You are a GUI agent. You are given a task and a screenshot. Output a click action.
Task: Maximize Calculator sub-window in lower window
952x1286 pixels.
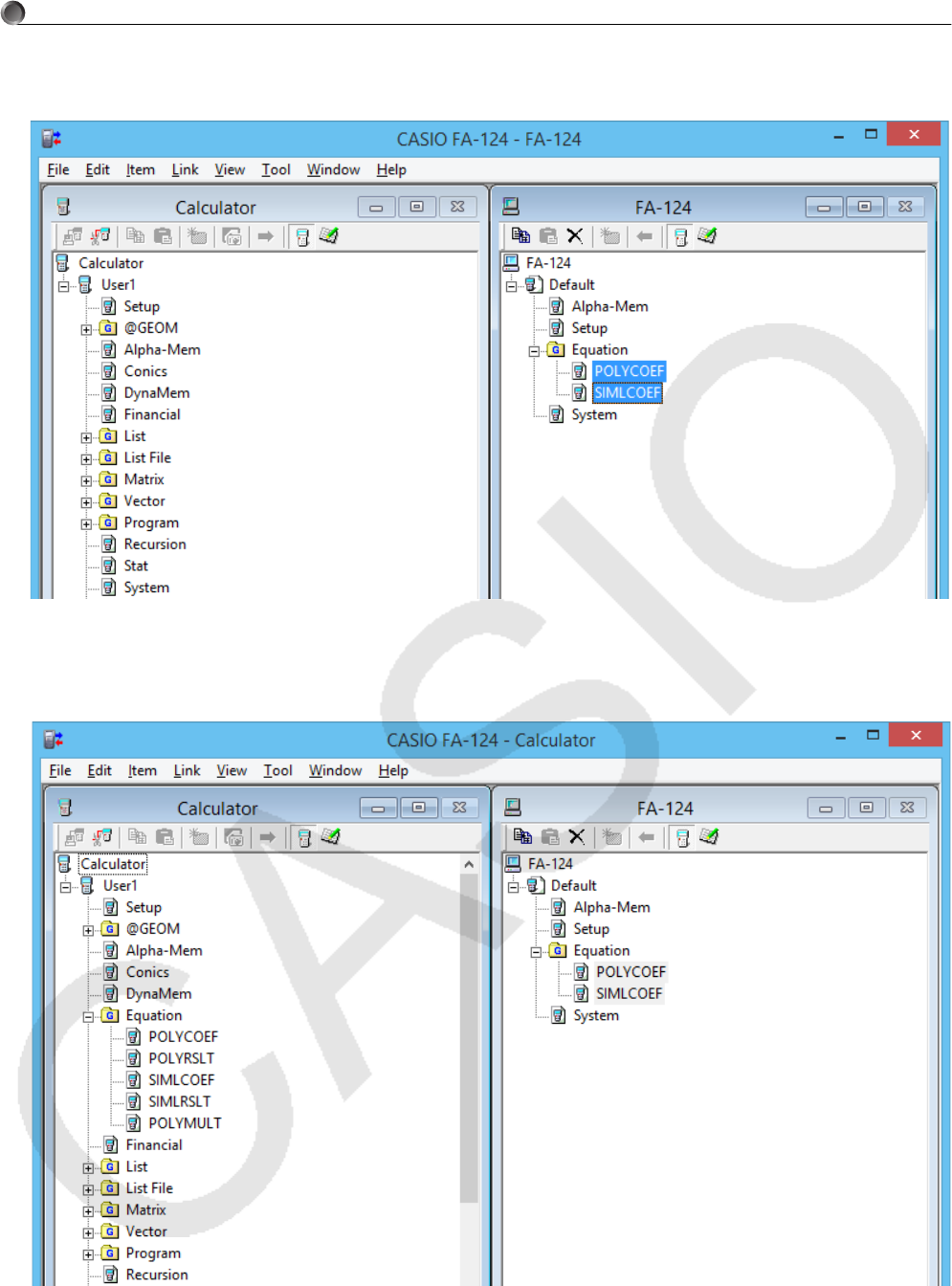[x=418, y=808]
